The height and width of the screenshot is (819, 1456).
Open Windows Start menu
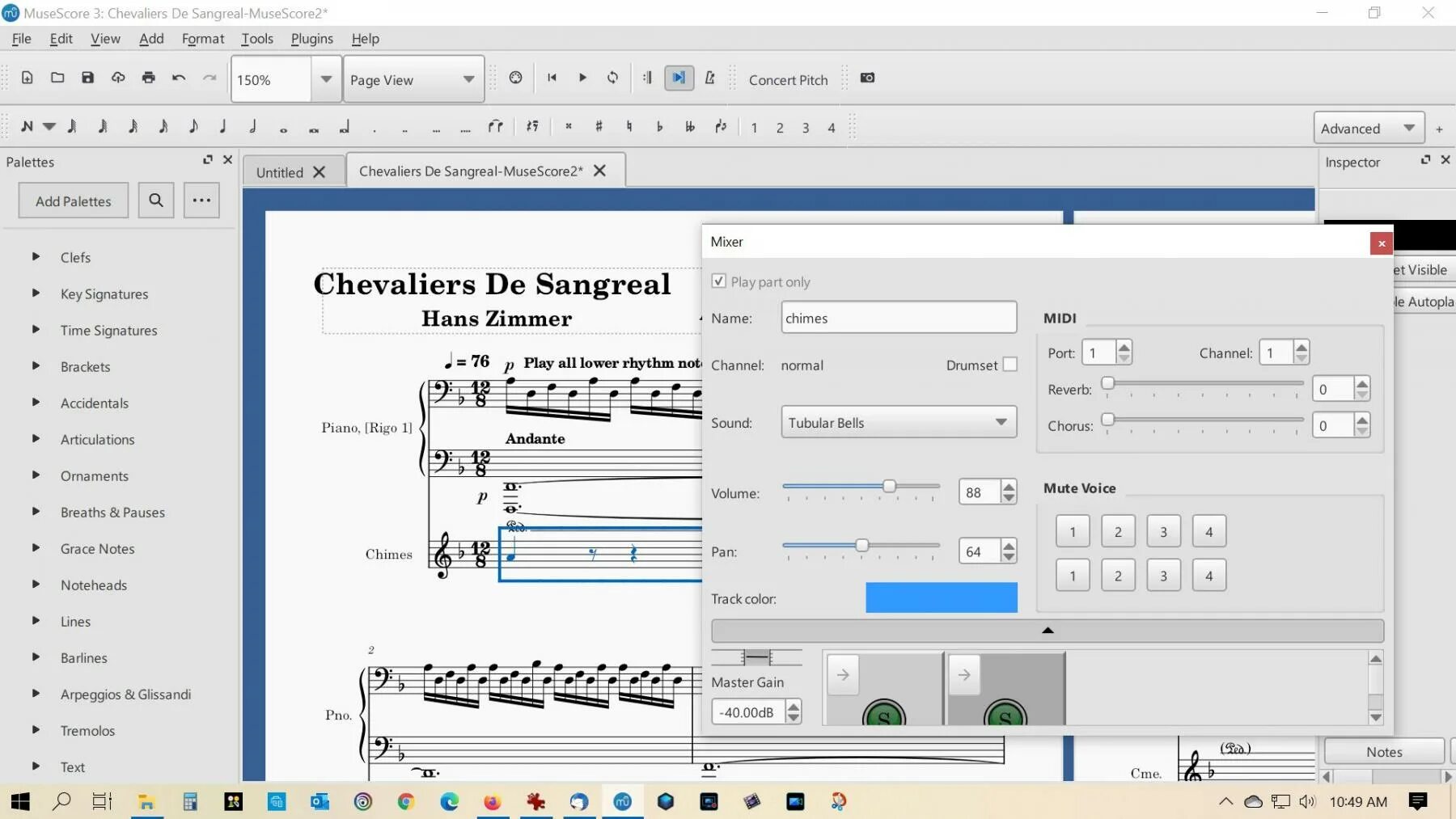(x=20, y=801)
